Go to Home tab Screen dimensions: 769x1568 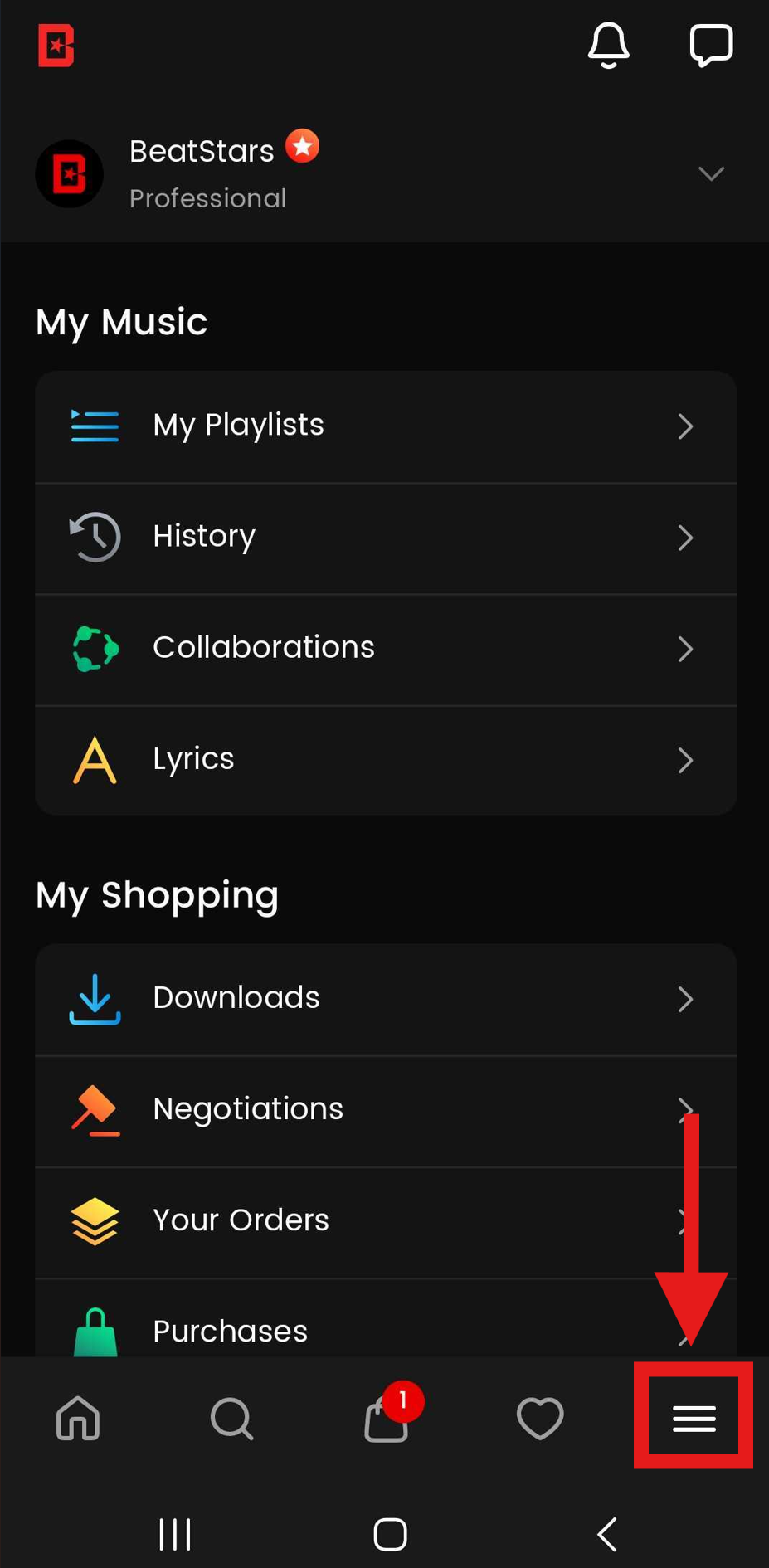click(78, 1418)
